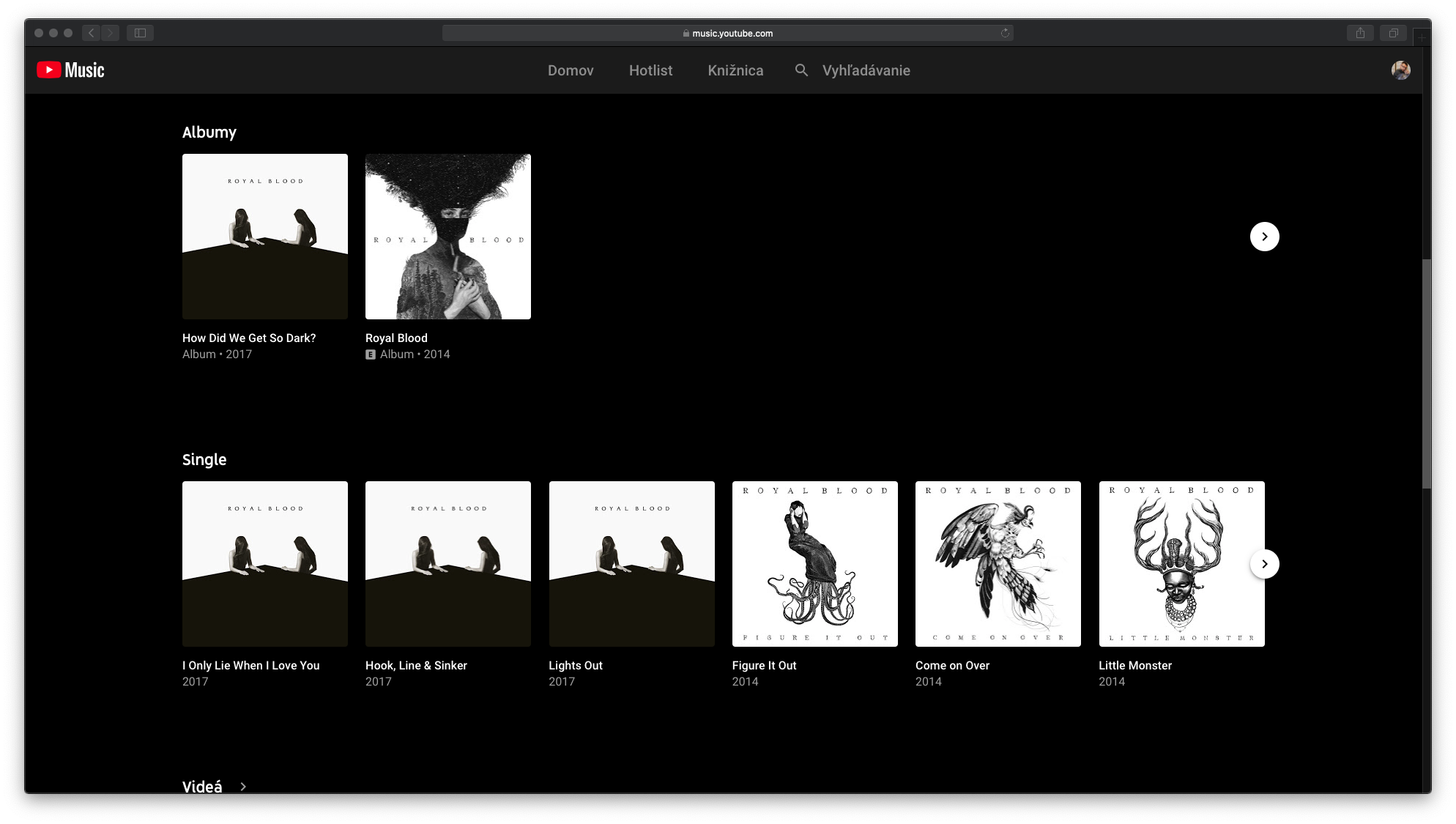Click the page vertical scrollbar
This screenshot has height=824, width=1456.
(1426, 374)
